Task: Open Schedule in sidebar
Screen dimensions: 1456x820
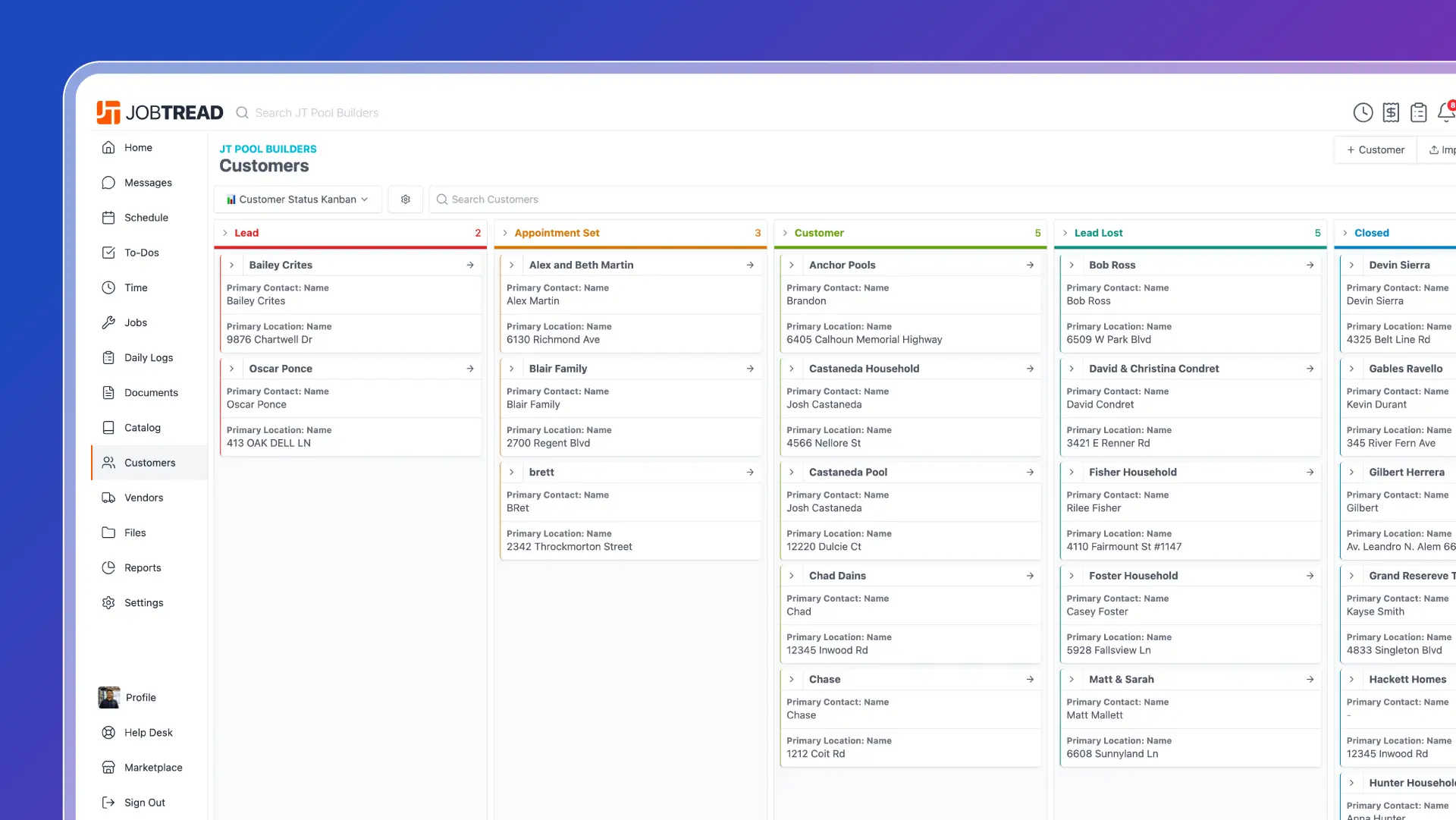Action: pyautogui.click(x=149, y=218)
